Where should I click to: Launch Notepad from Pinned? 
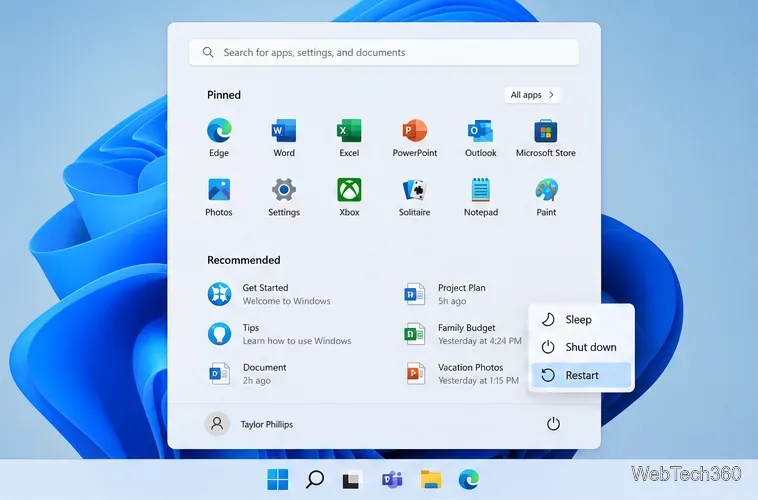[x=481, y=197]
